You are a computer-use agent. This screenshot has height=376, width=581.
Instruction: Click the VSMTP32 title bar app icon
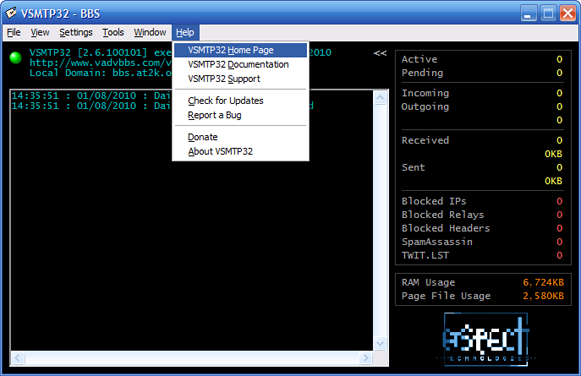[x=11, y=13]
